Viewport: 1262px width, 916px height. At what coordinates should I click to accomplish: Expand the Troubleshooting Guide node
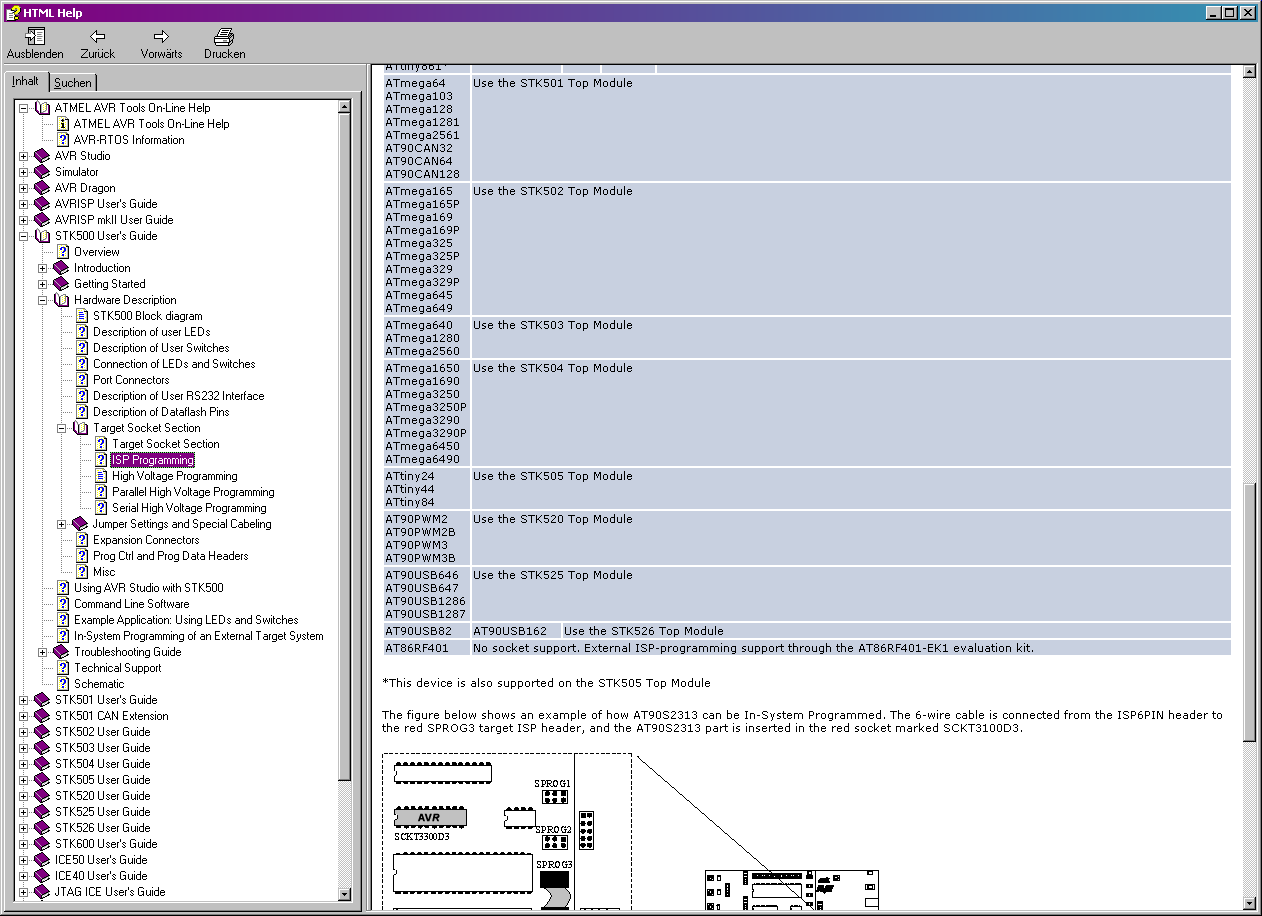[43, 652]
